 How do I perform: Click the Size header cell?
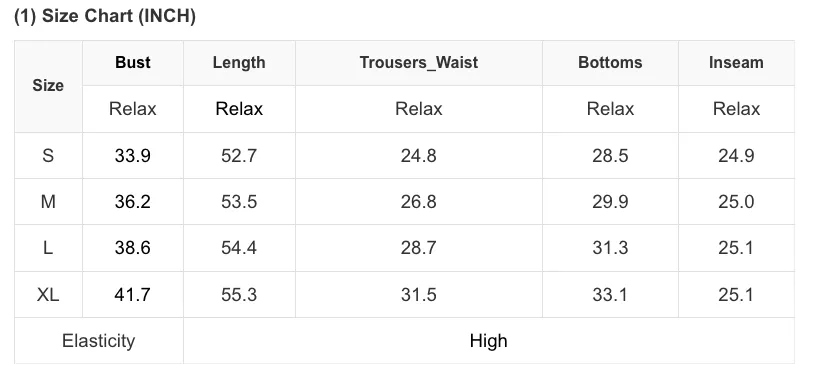pos(48,86)
